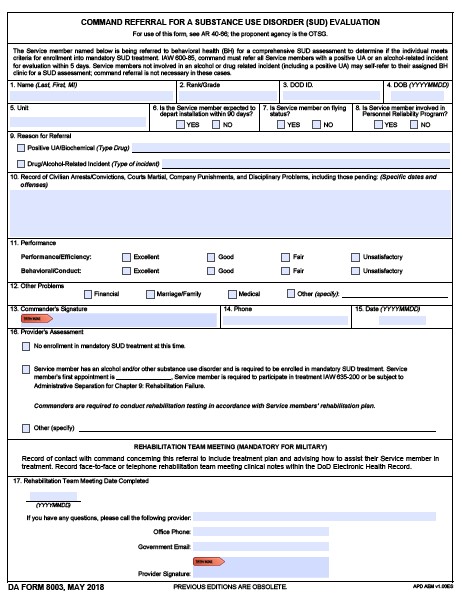Click the following provider name field

[314, 517]
